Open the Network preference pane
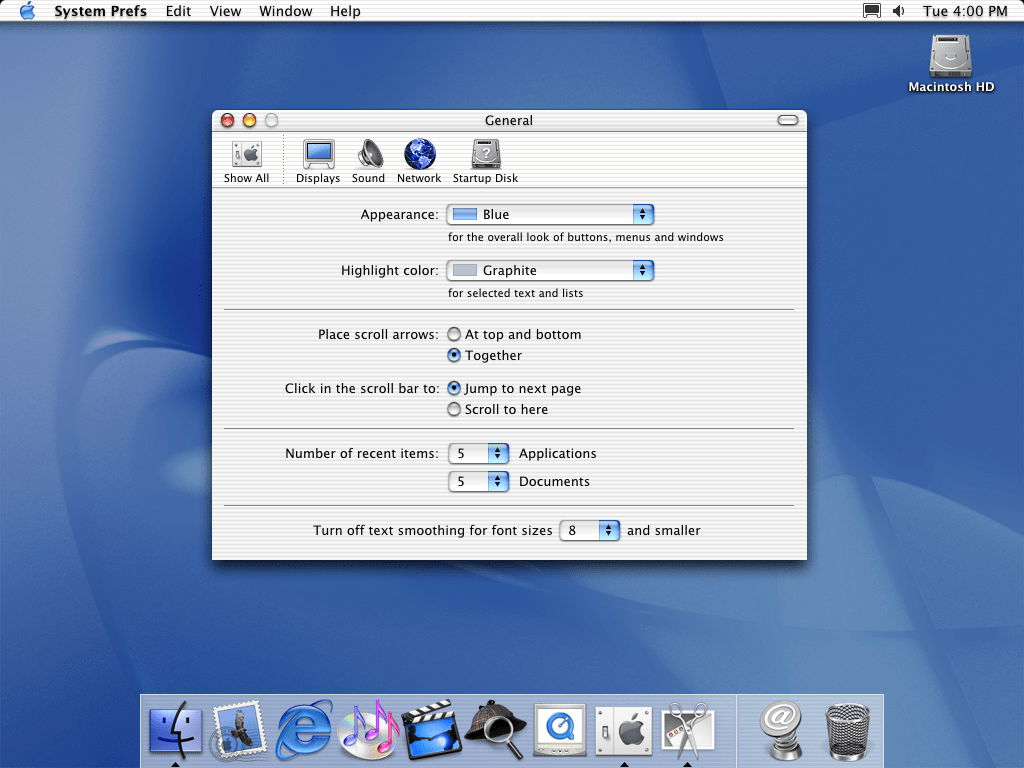This screenshot has width=1024, height=768. pos(419,160)
